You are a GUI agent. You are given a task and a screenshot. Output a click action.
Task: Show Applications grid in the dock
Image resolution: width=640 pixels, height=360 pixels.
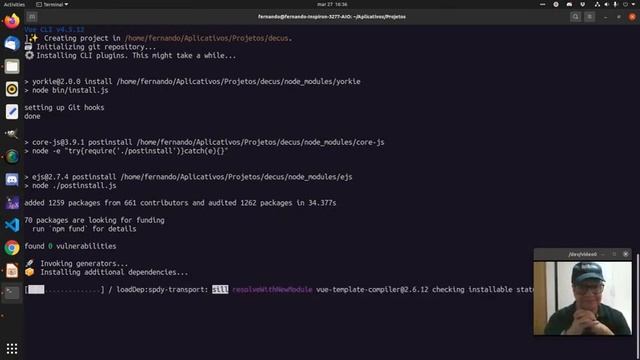tap(12, 349)
